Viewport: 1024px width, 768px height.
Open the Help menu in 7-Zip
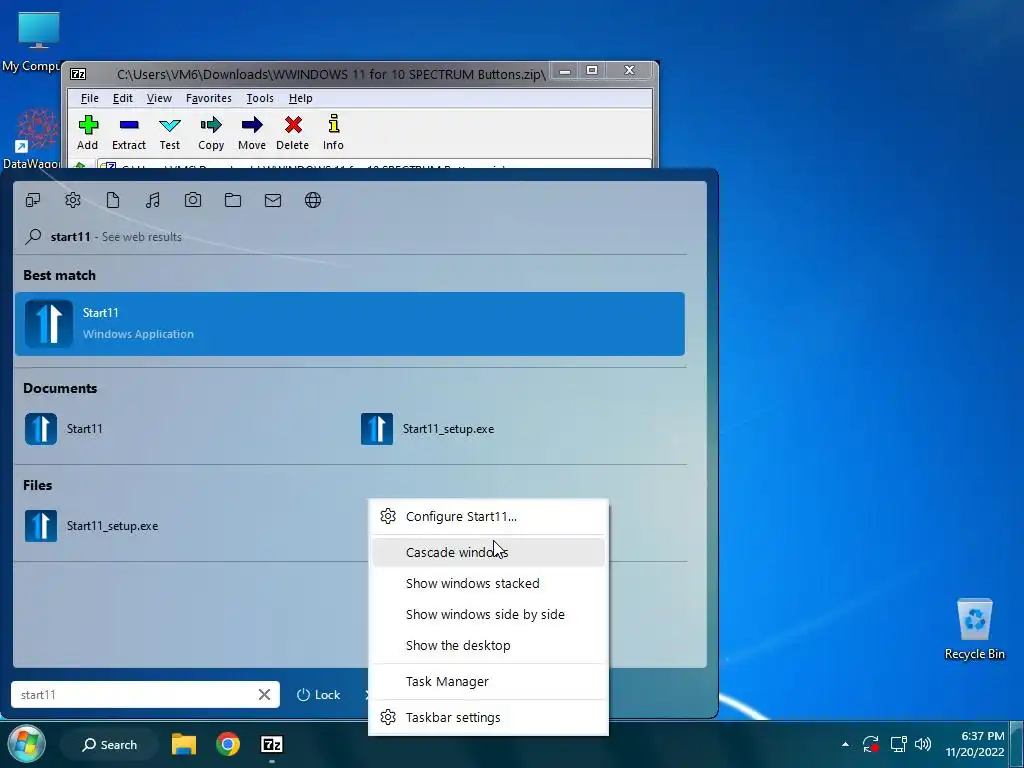pyautogui.click(x=300, y=98)
